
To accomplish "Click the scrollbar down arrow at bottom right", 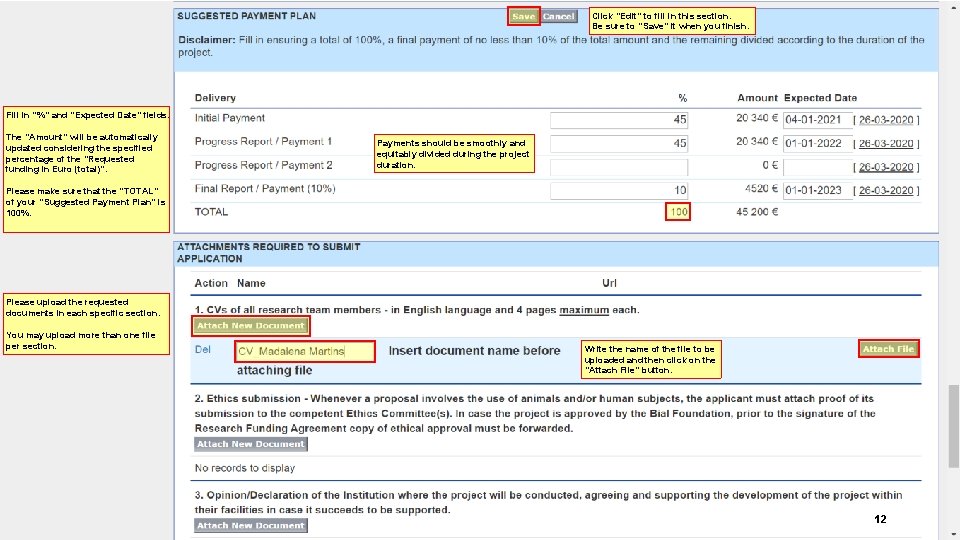I will pos(953,534).
